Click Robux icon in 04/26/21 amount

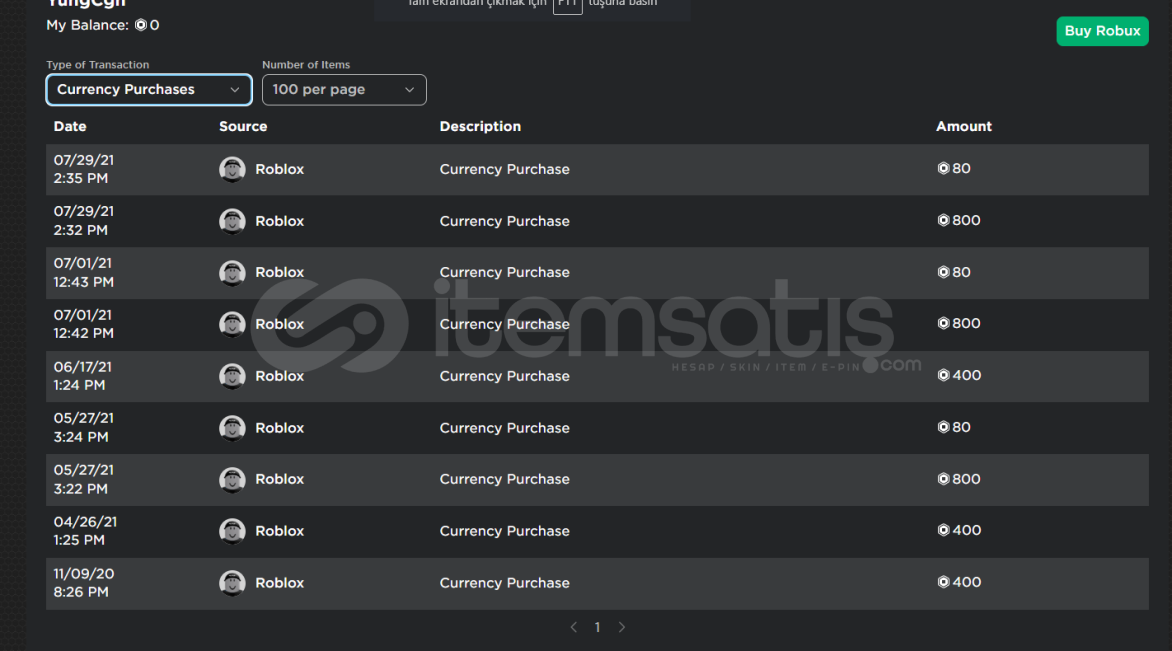943,531
